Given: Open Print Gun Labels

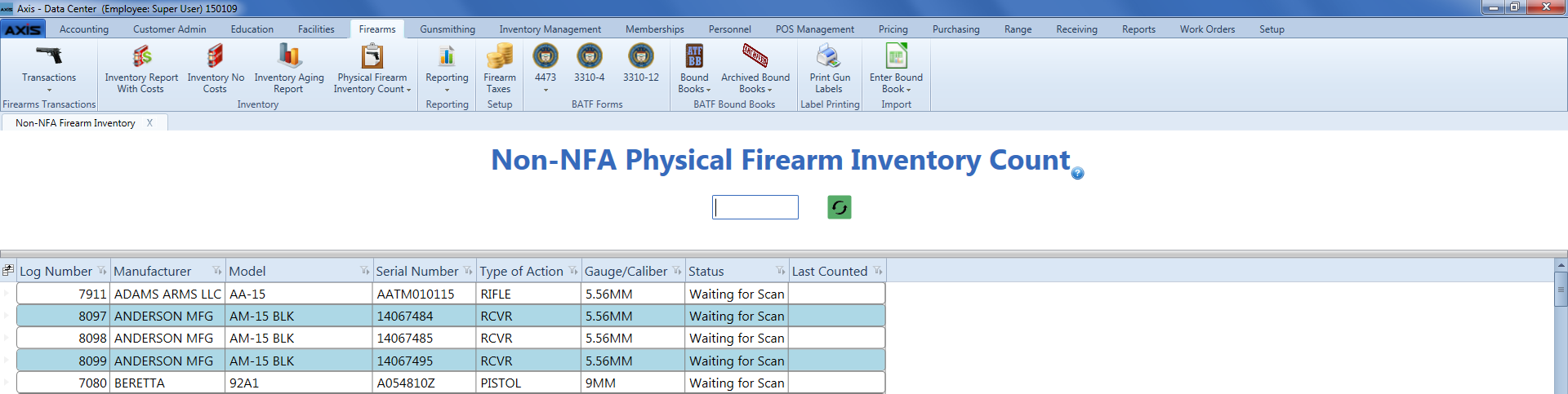Looking at the screenshot, I should tap(830, 69).
